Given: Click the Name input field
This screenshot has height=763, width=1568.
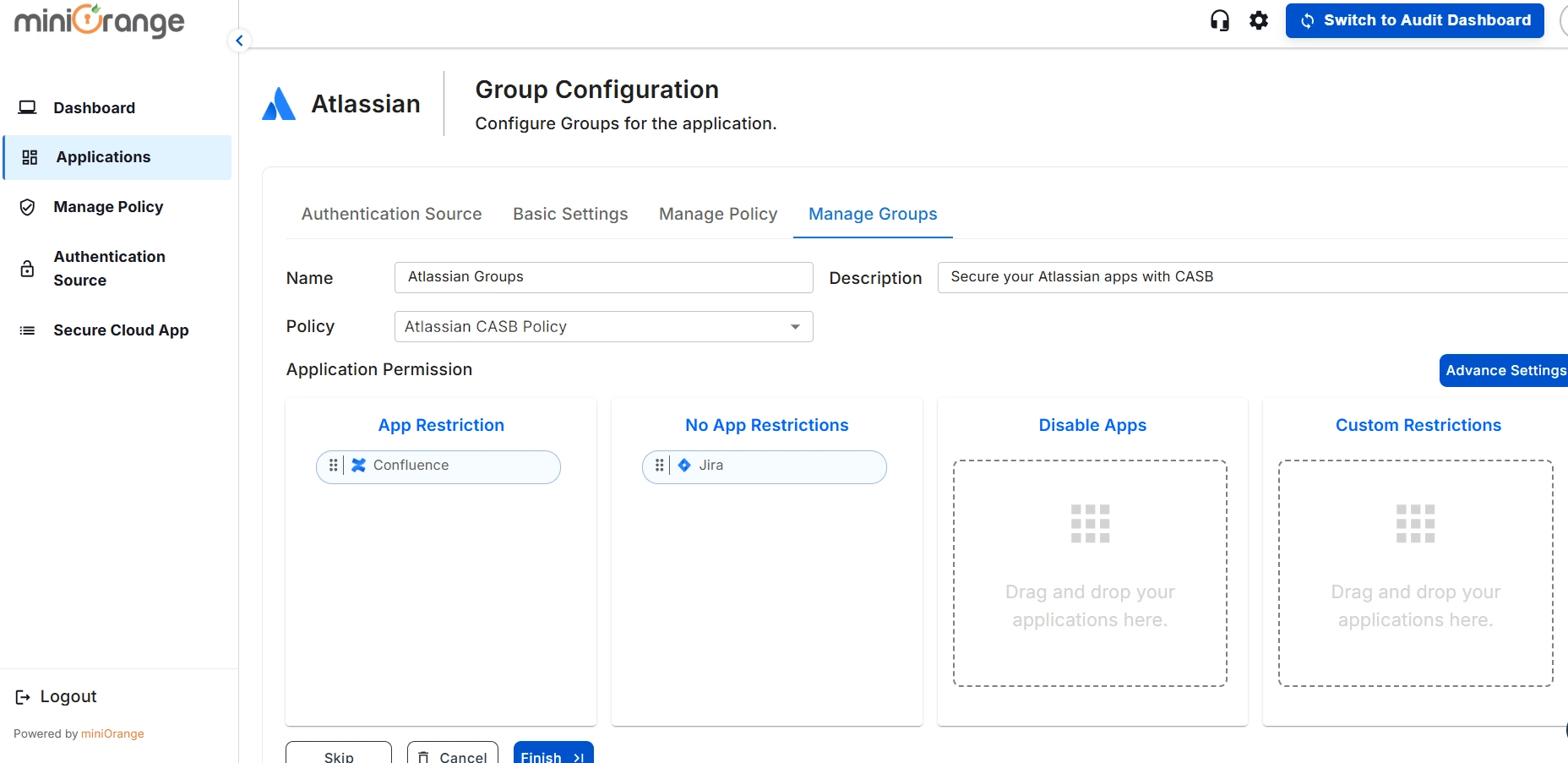Looking at the screenshot, I should click(x=602, y=277).
